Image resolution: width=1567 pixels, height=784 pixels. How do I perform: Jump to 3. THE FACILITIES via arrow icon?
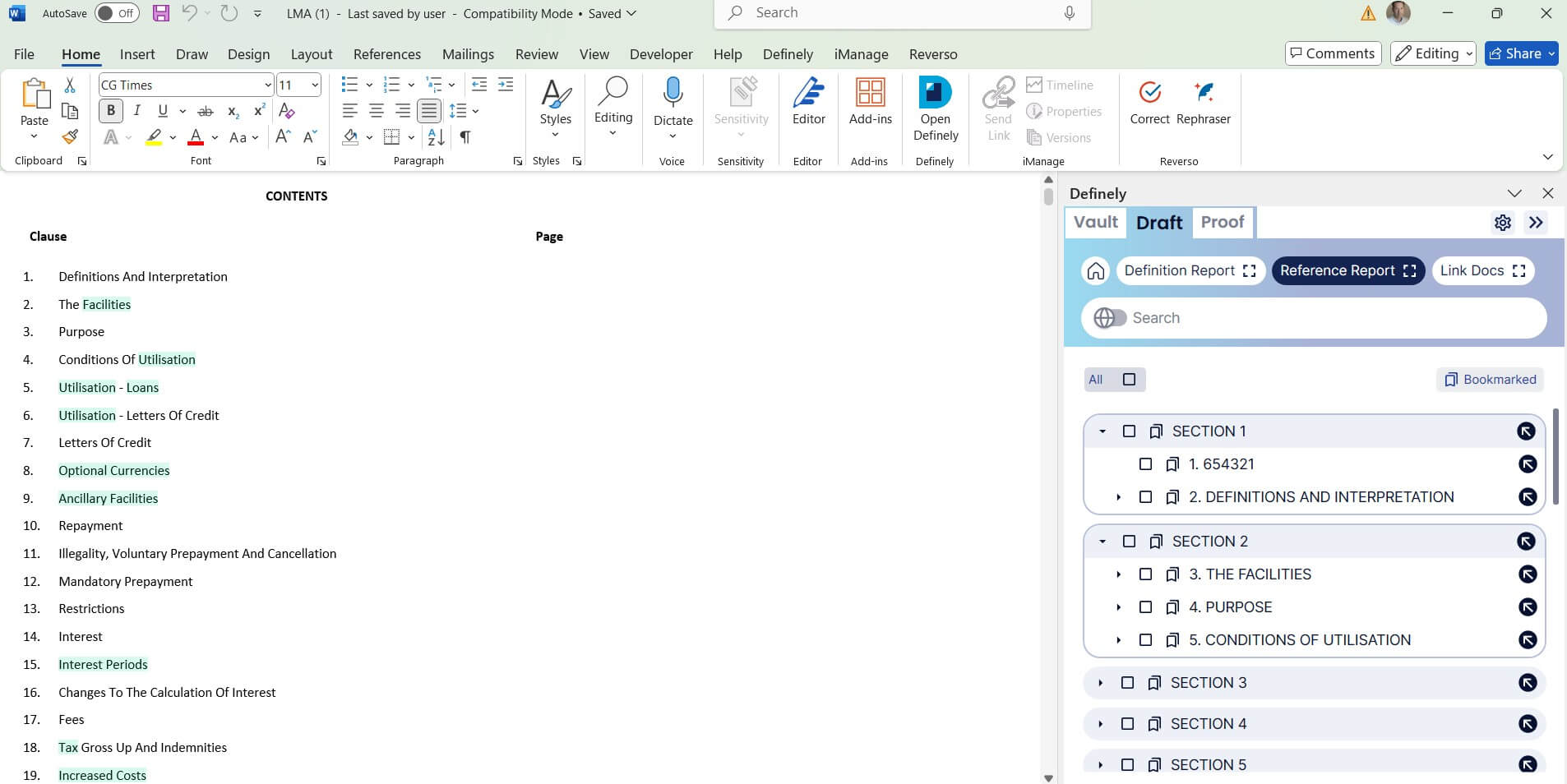tap(1527, 574)
